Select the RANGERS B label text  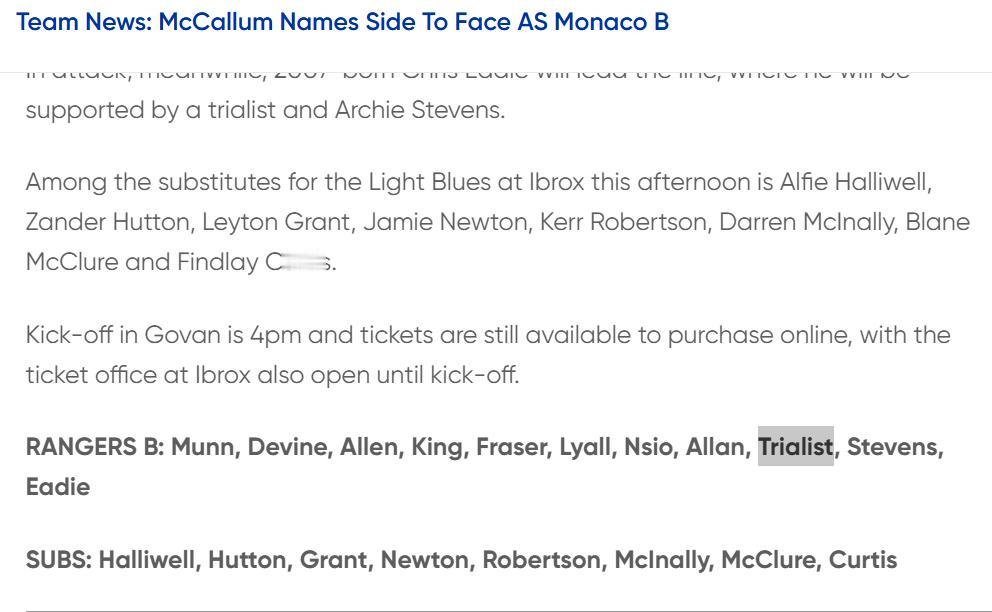click(95, 447)
